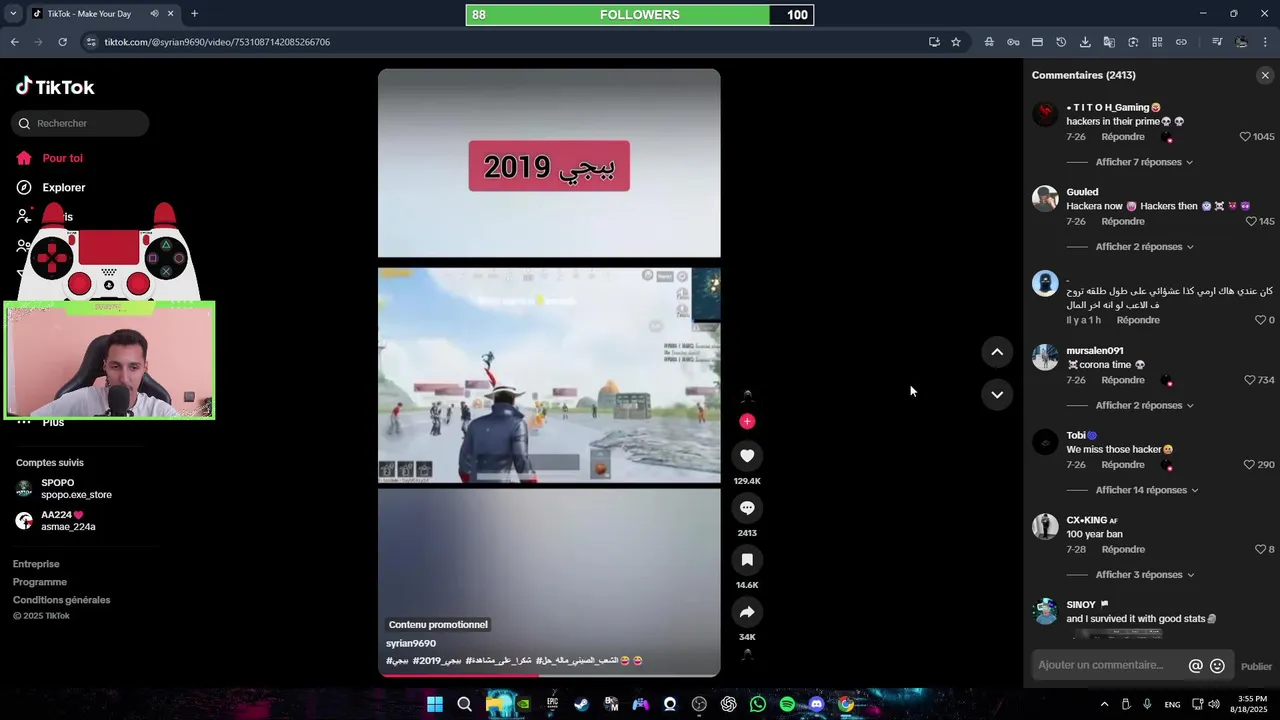The height and width of the screenshot is (720, 1280).
Task: Click the browser history extension icon
Action: pyautogui.click(x=1061, y=42)
